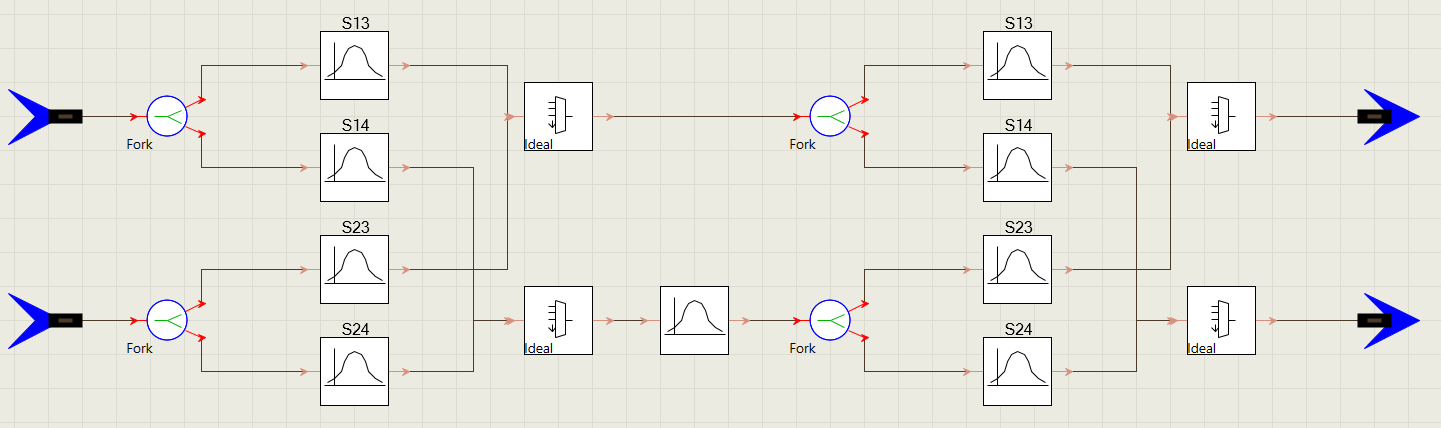The height and width of the screenshot is (428, 1441).
Task: Select the Ideal multiplexer feeding the lower output port
Action: [x=1221, y=321]
